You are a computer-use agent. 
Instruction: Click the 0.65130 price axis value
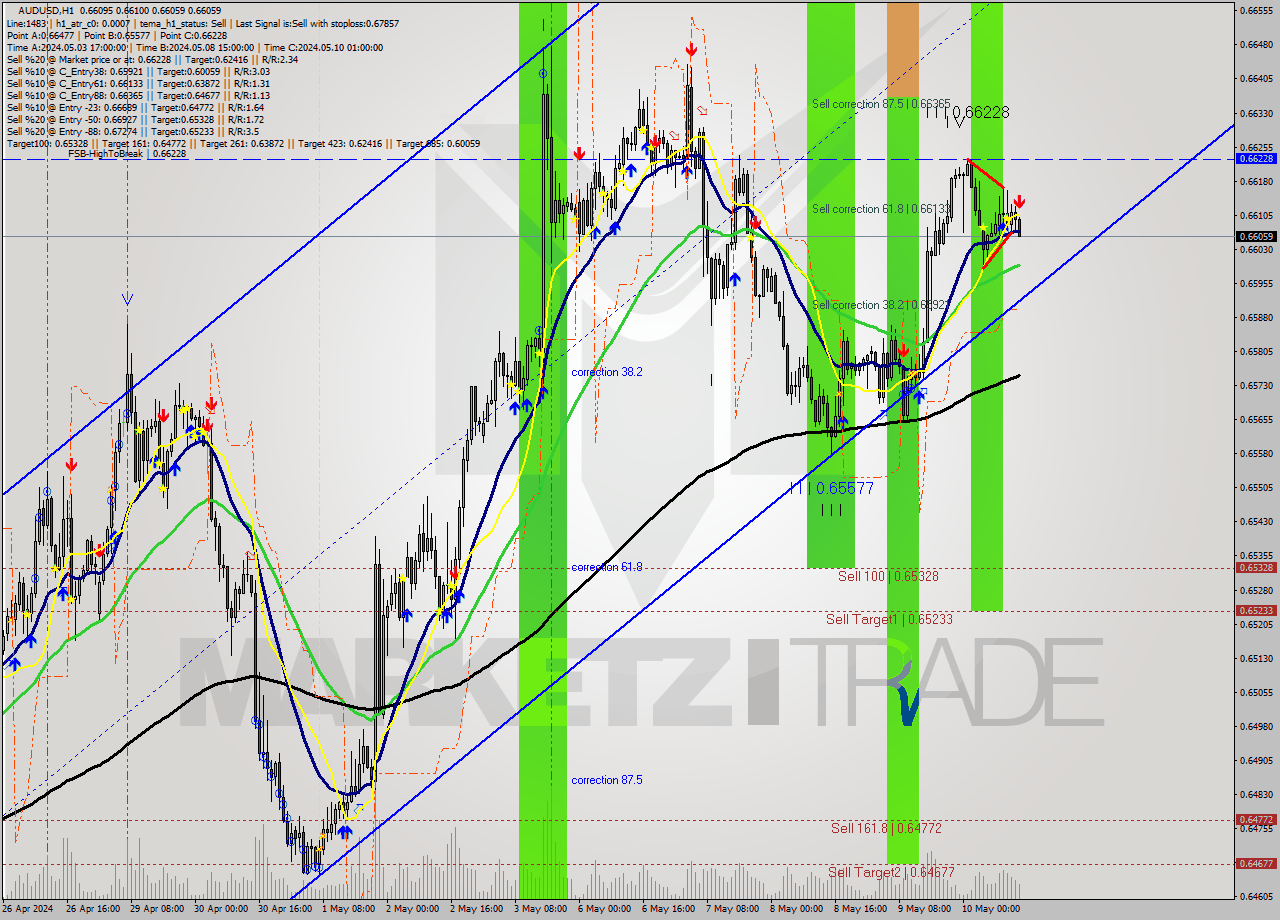click(1255, 658)
